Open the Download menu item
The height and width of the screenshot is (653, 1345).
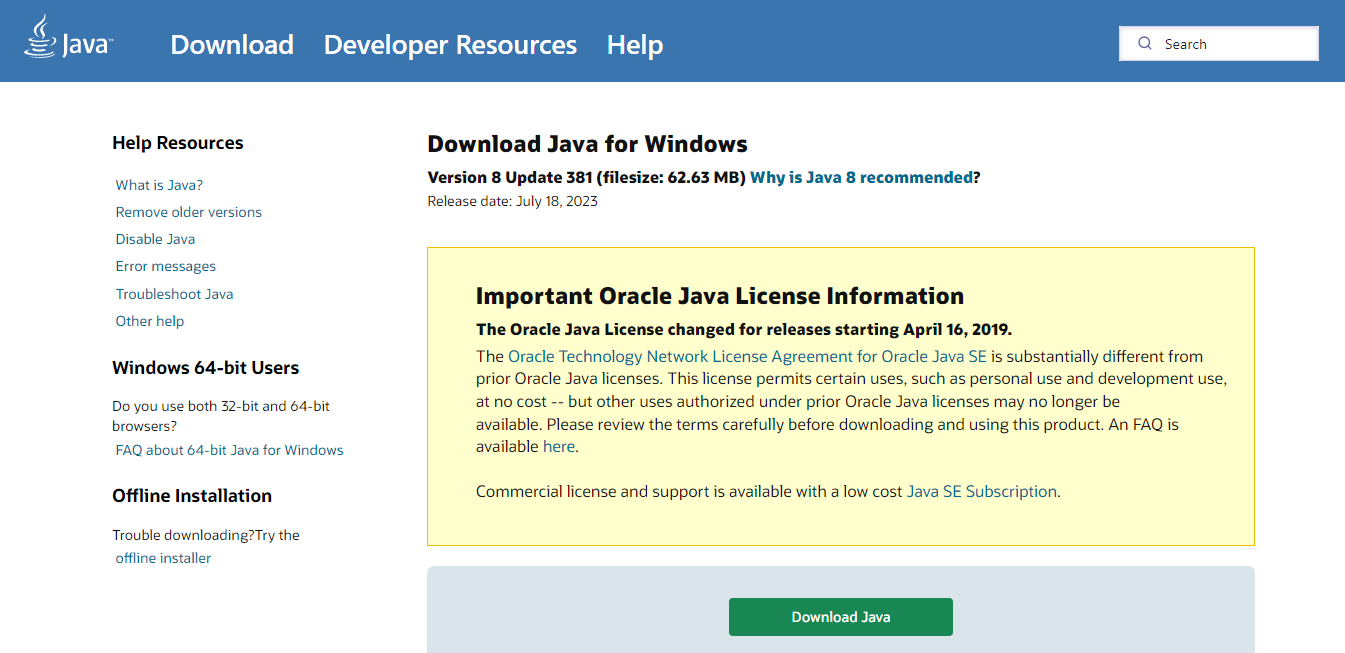click(x=232, y=45)
